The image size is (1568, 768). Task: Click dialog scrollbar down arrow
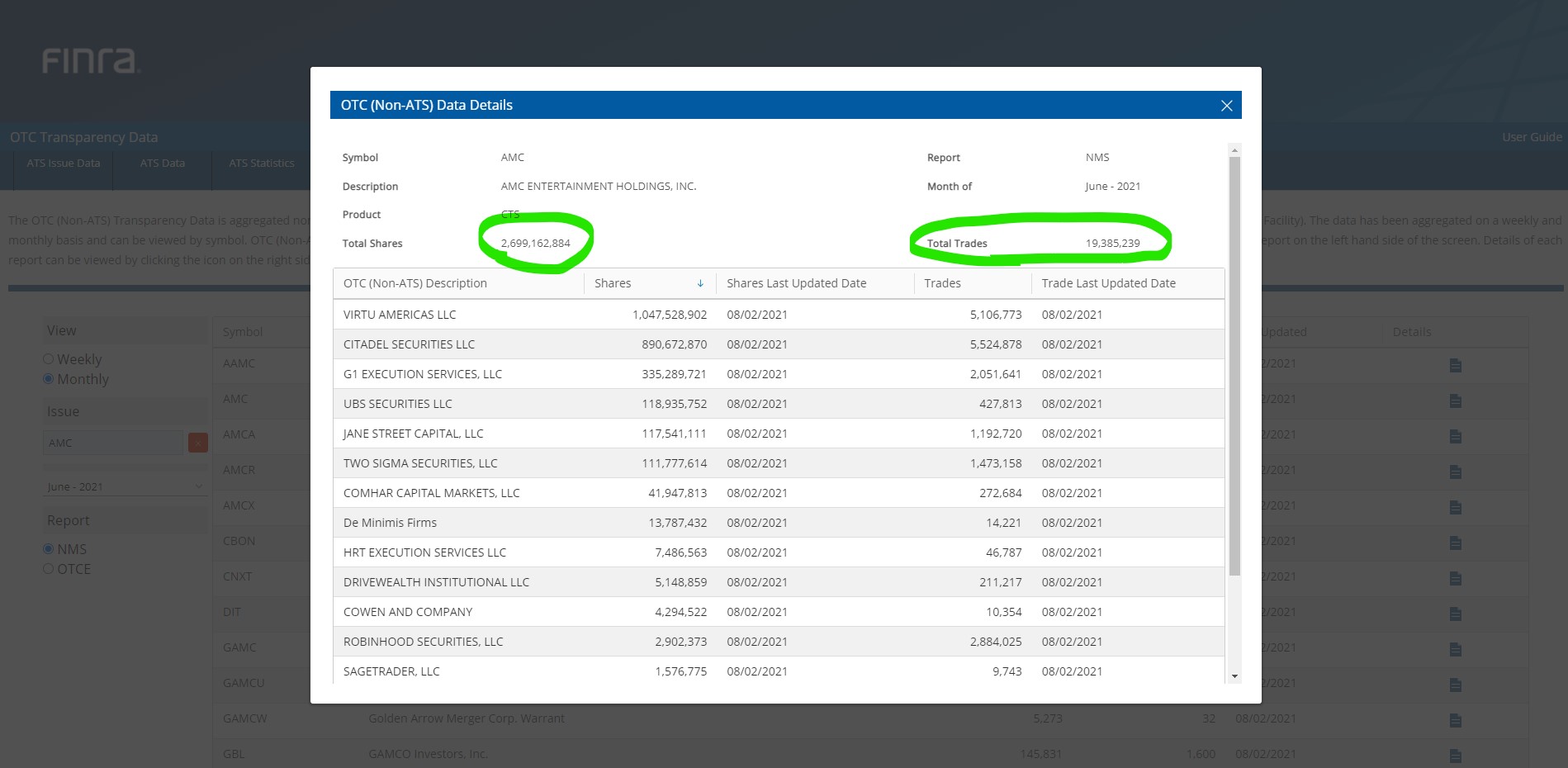(x=1234, y=676)
